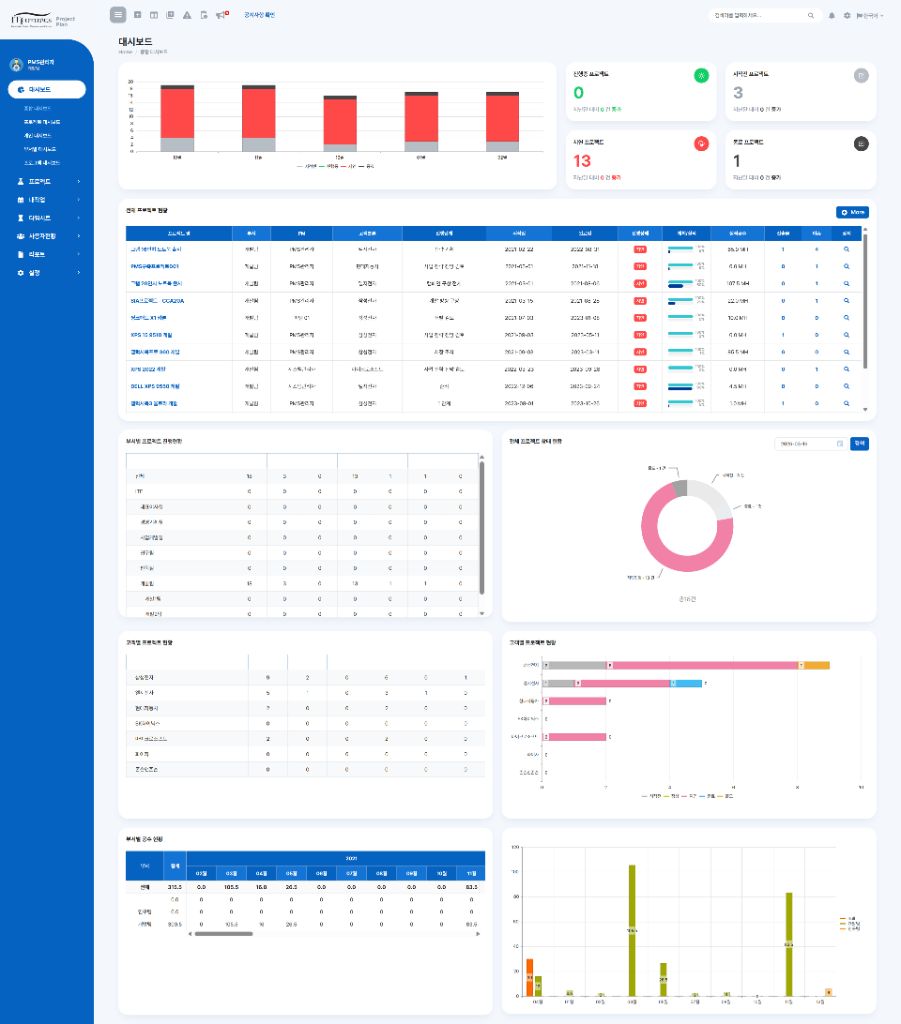This screenshot has width=901, height=1024.
Task: Expand the 설정 sidebar menu
Action: 47,272
